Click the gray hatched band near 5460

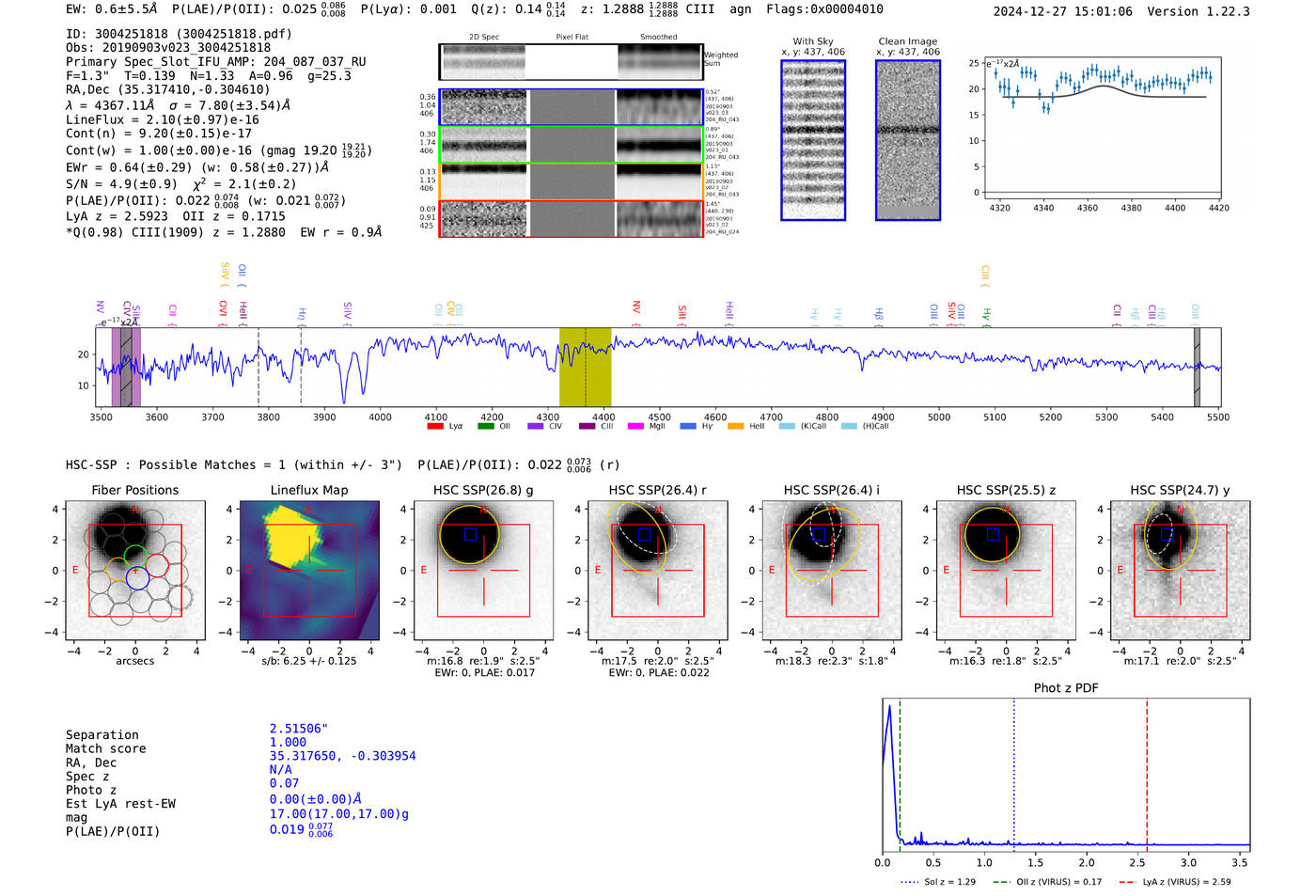[x=1197, y=367]
